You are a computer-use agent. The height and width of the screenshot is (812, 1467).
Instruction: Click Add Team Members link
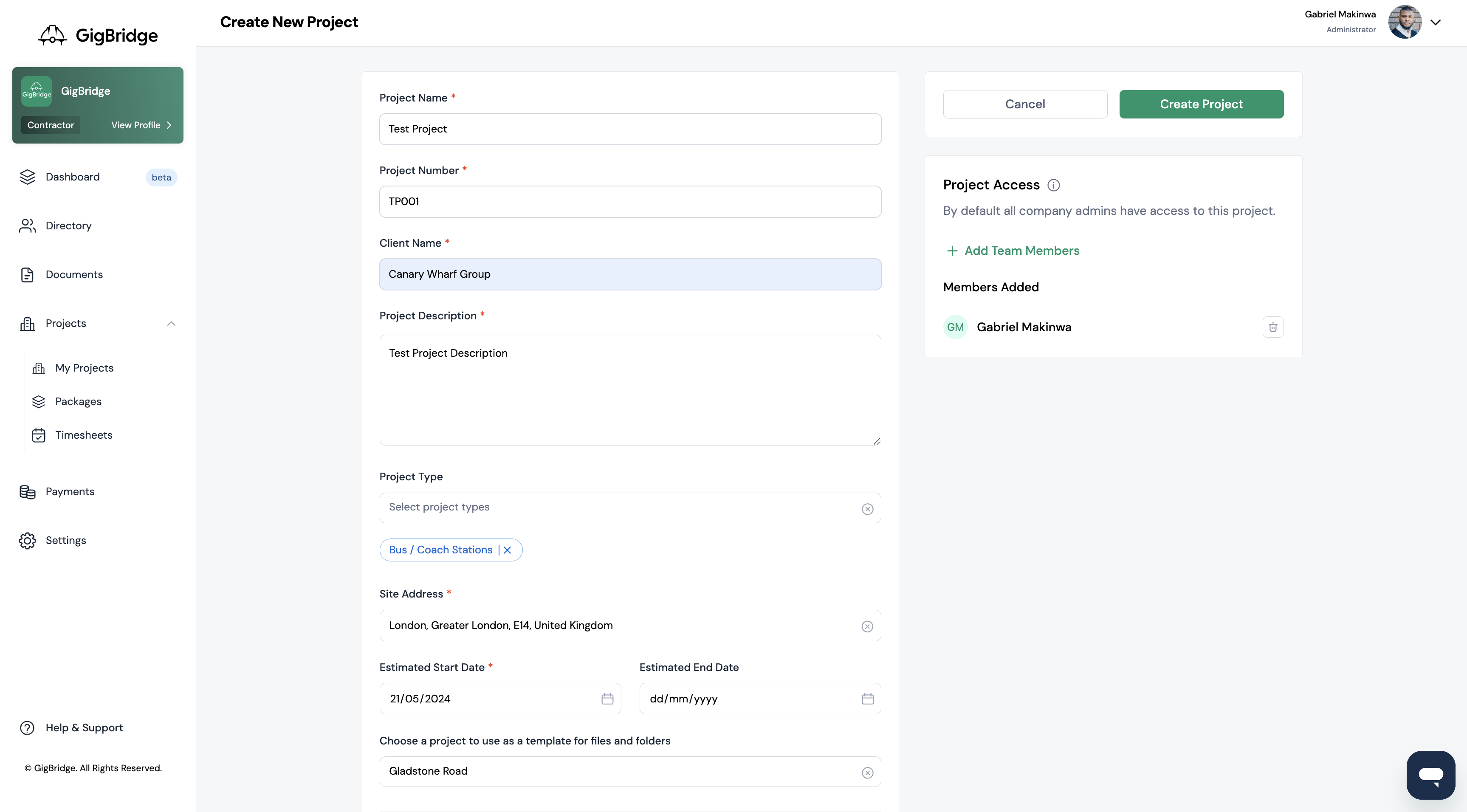click(x=1021, y=251)
